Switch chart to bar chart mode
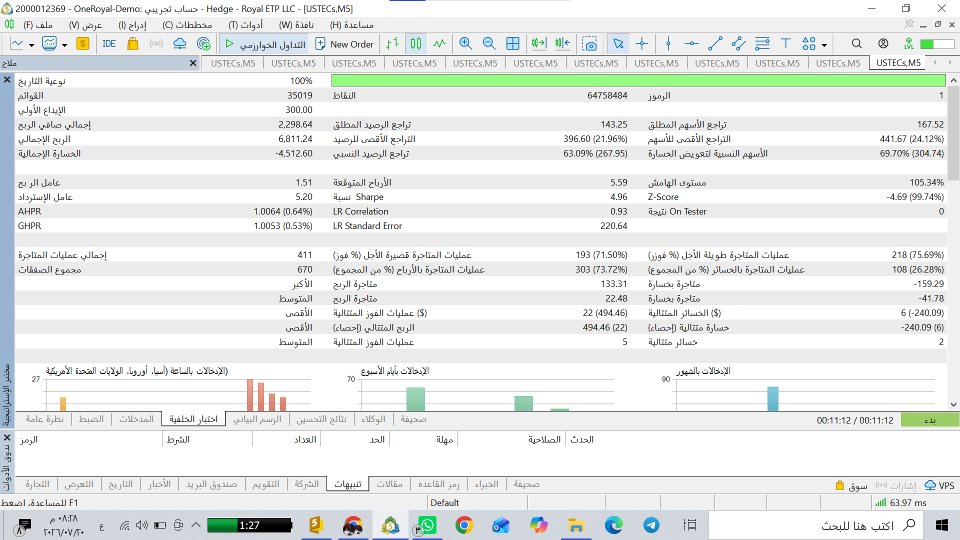Image resolution: width=960 pixels, height=540 pixels. [392, 43]
